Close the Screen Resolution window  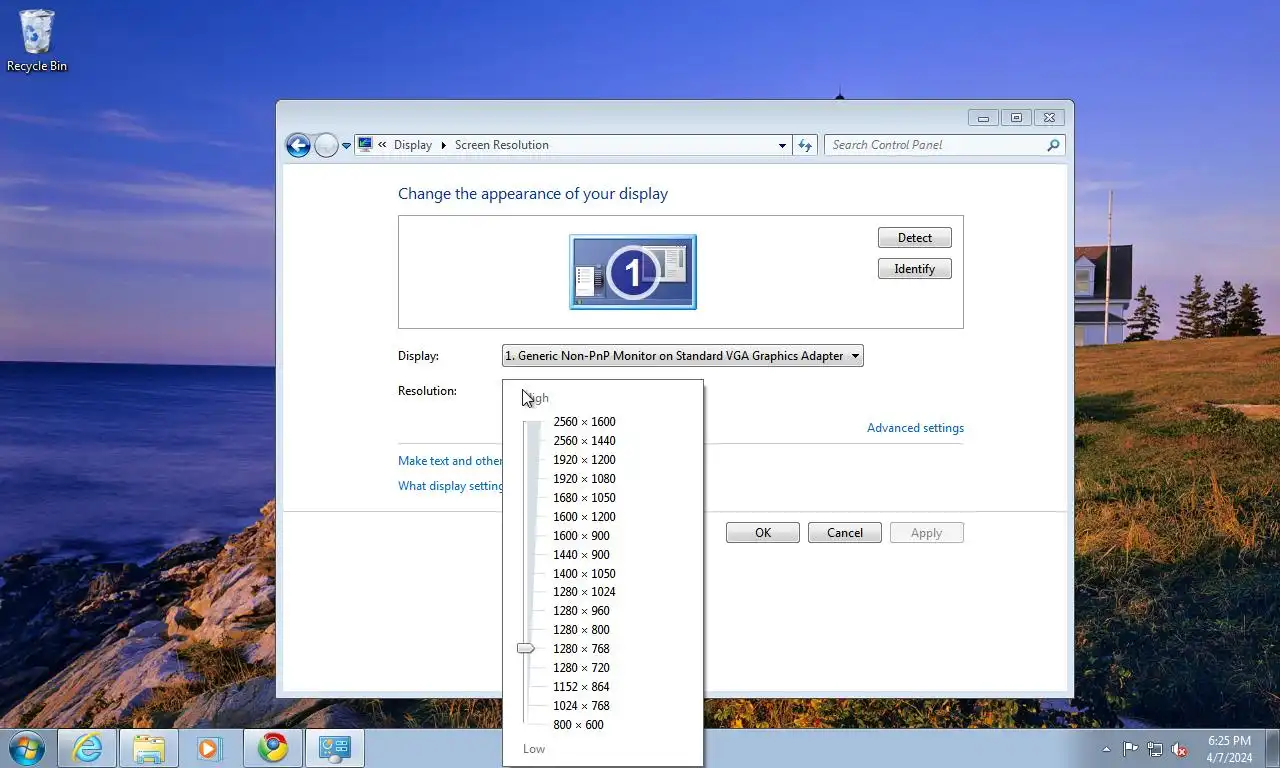(x=1049, y=118)
